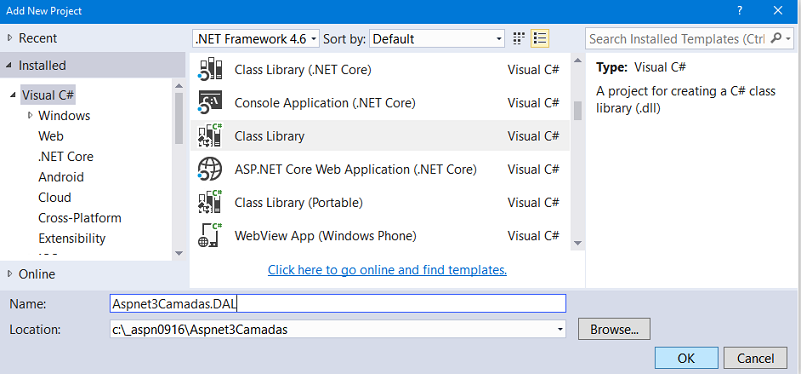The image size is (801, 374).
Task: Close the Add New Project dialog
Action: coord(778,10)
